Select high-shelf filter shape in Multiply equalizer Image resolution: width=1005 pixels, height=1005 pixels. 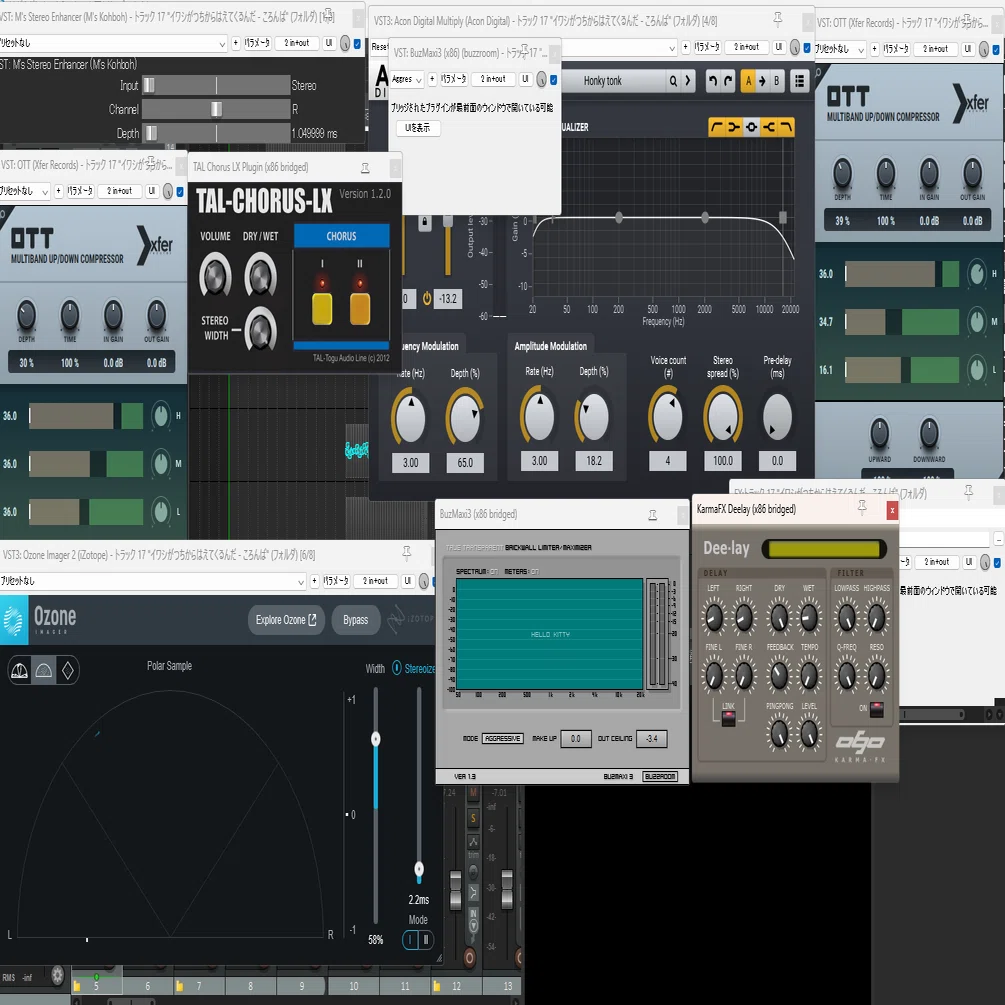(x=768, y=127)
